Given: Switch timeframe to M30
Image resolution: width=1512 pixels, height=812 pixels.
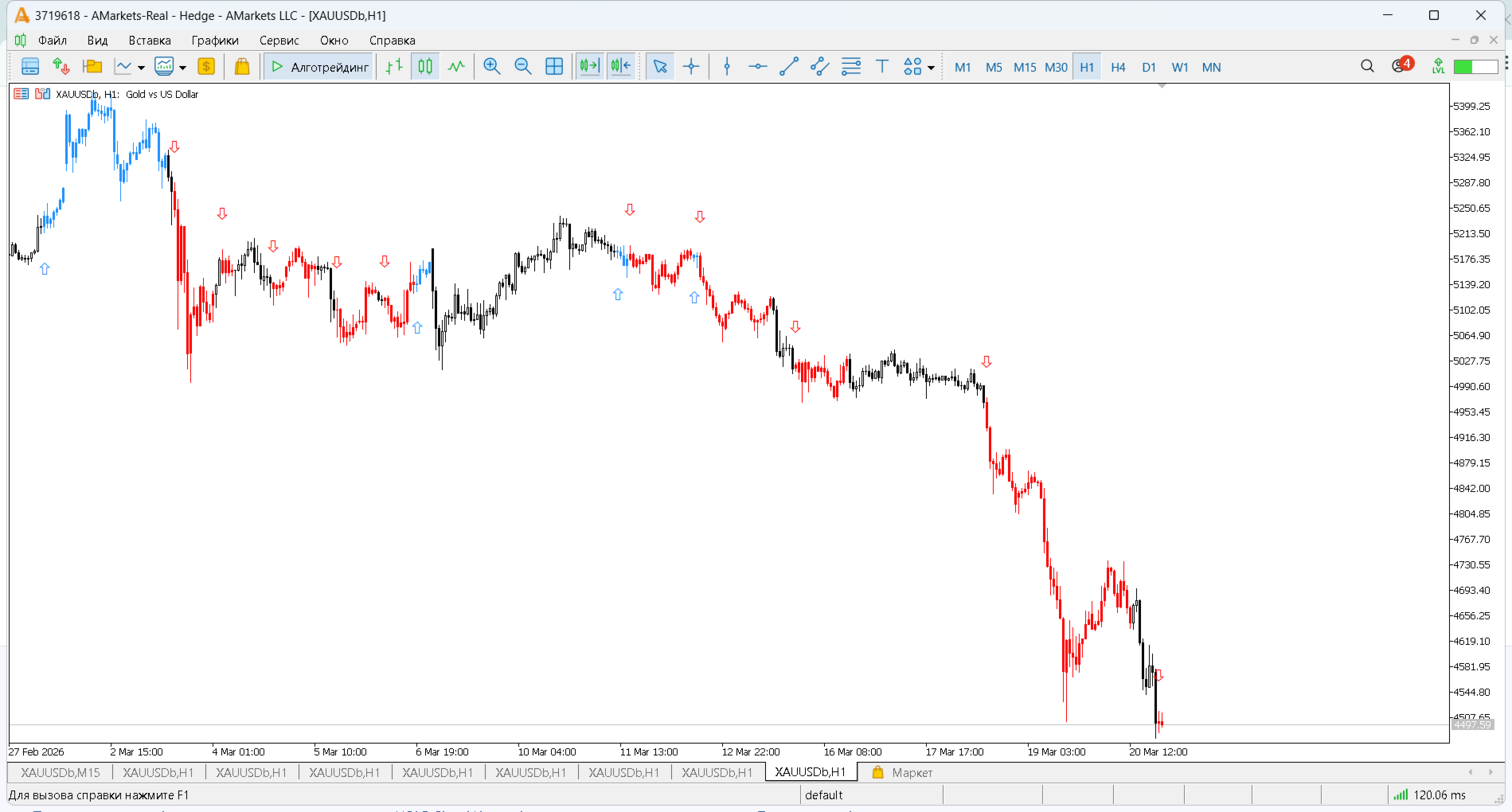Looking at the screenshot, I should [x=1056, y=68].
